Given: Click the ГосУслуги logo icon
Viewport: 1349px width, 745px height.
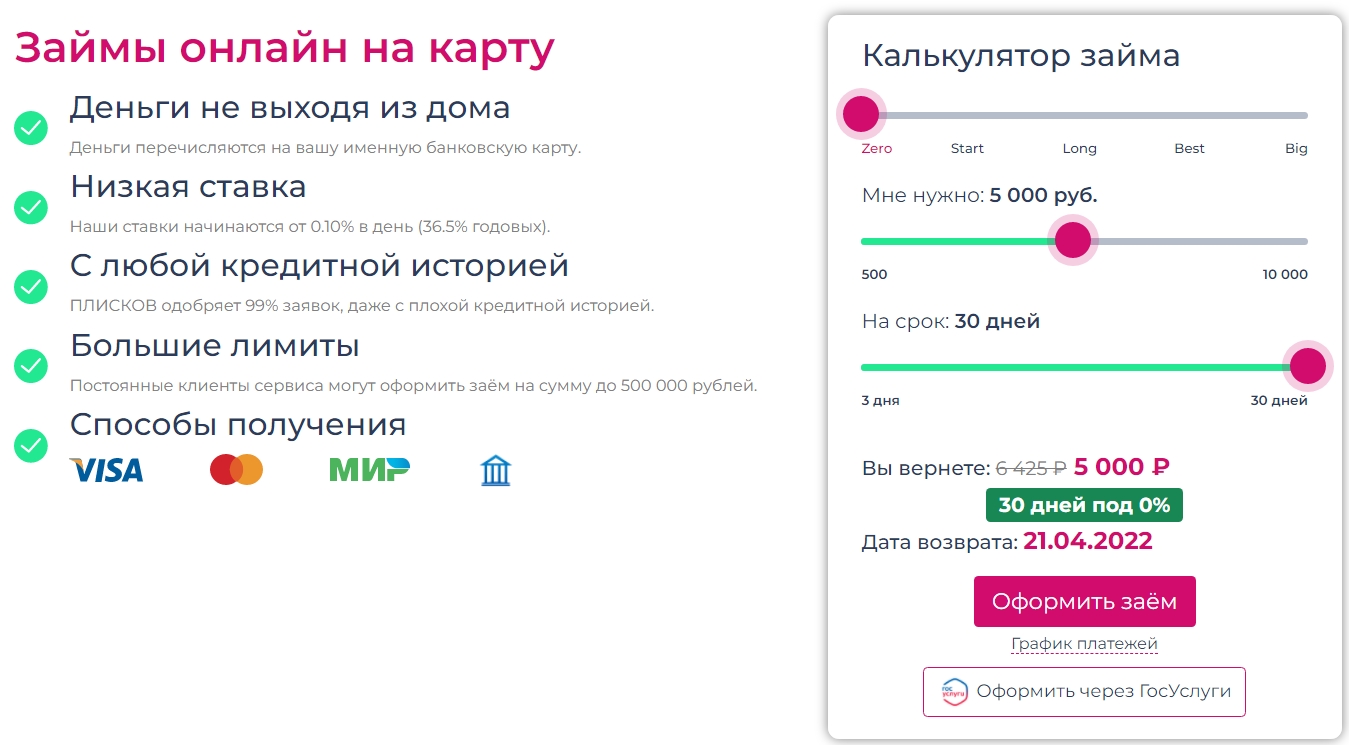Looking at the screenshot, I should point(955,691).
